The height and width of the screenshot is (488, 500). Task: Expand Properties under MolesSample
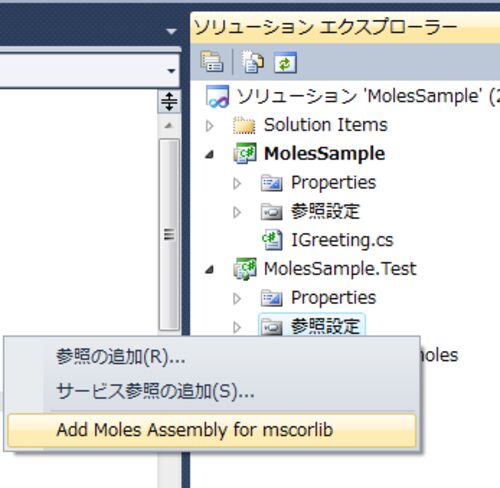coord(237,183)
